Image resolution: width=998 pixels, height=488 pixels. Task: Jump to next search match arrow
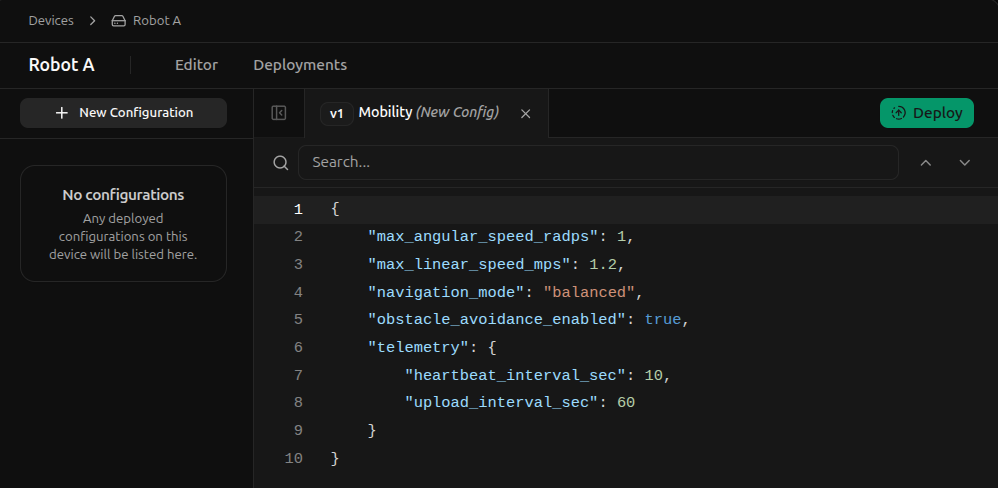pyautogui.click(x=964, y=163)
